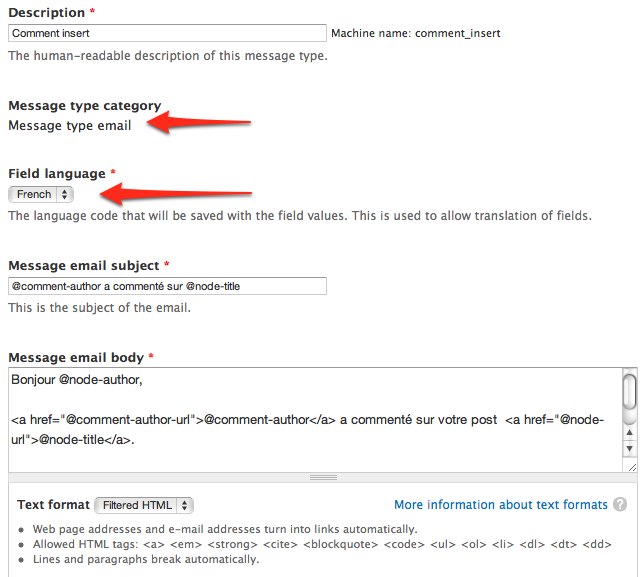Click the Text format label

tap(53, 505)
